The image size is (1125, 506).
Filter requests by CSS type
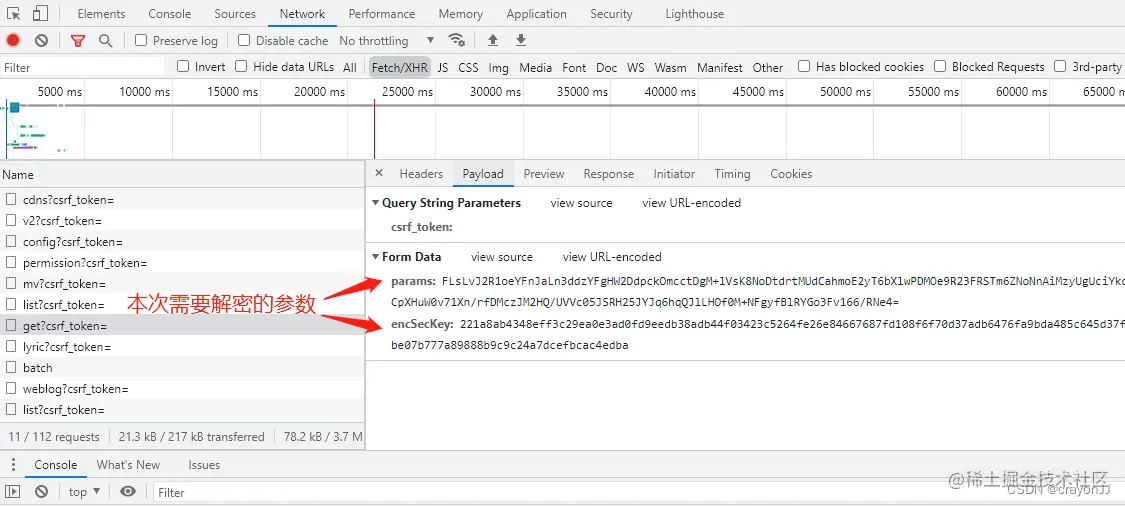pyautogui.click(x=469, y=67)
